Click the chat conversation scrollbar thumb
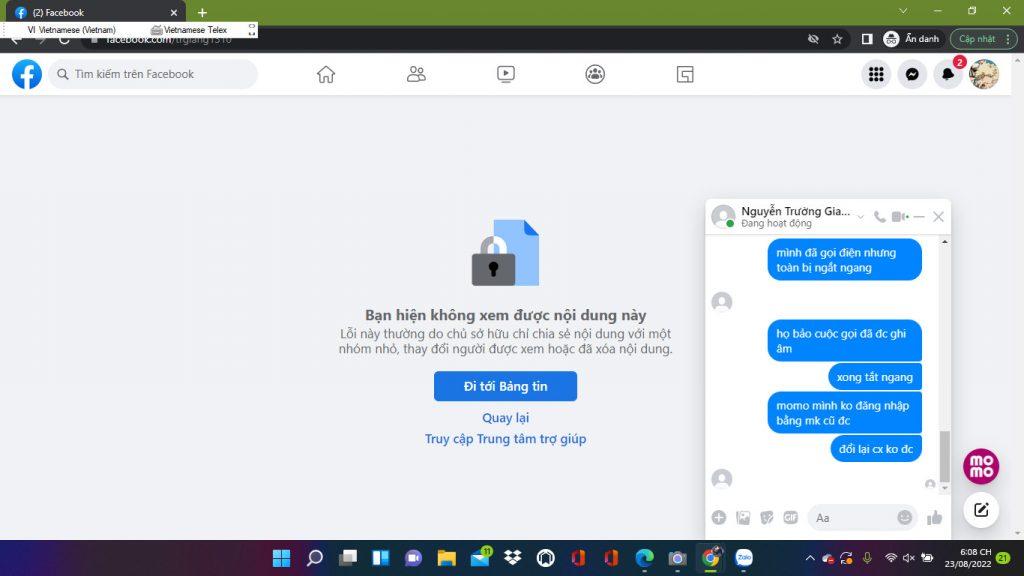Screen dimensions: 1024x576 pos(944,456)
